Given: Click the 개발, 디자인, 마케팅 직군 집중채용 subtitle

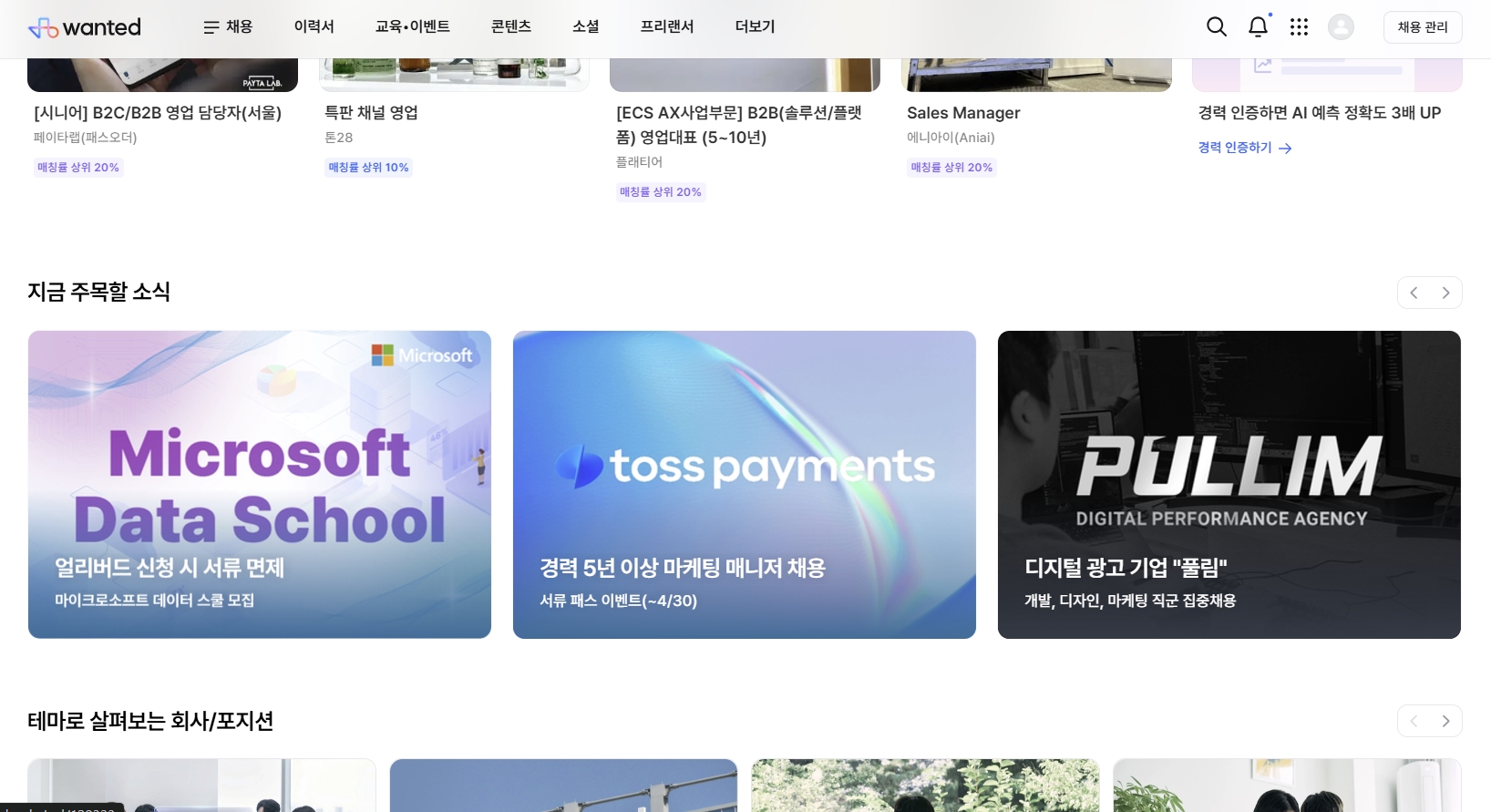Looking at the screenshot, I should [1130, 601].
